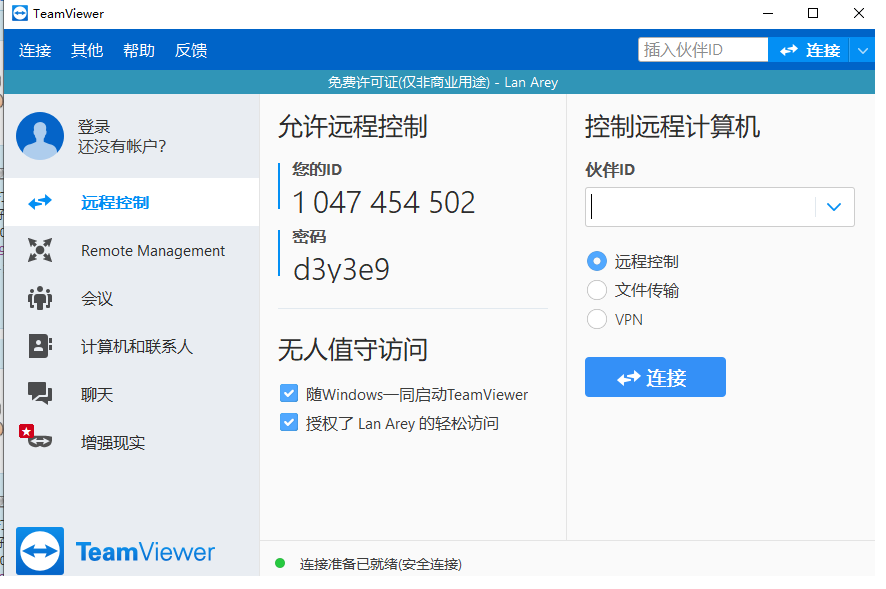Click the 无人值守访问 heading

tap(353, 349)
